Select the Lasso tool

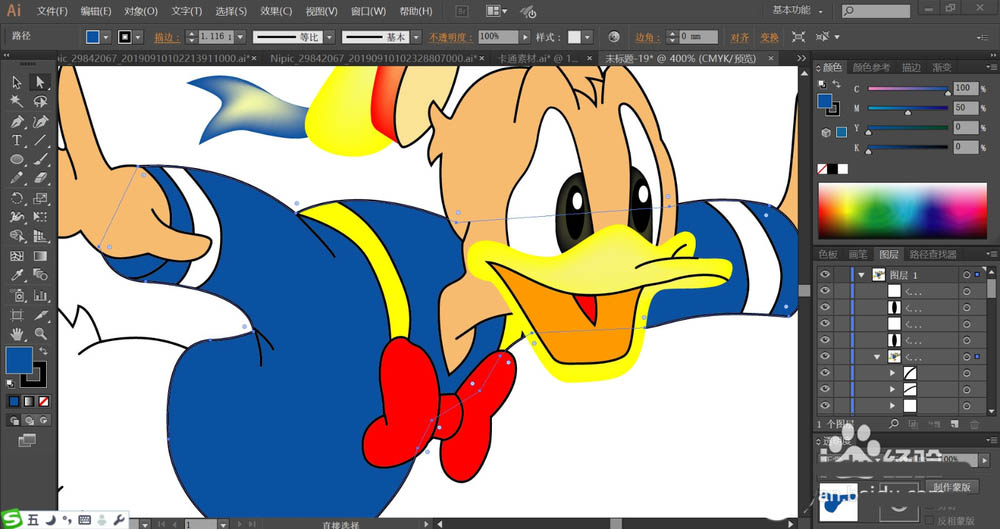(40, 101)
